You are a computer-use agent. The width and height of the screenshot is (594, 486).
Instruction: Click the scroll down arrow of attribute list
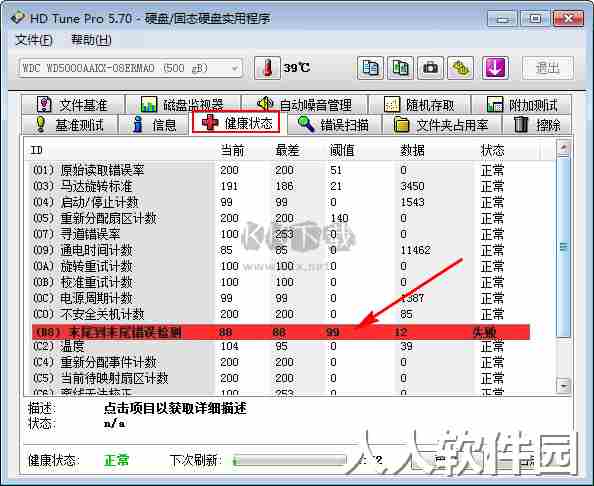tap(564, 386)
